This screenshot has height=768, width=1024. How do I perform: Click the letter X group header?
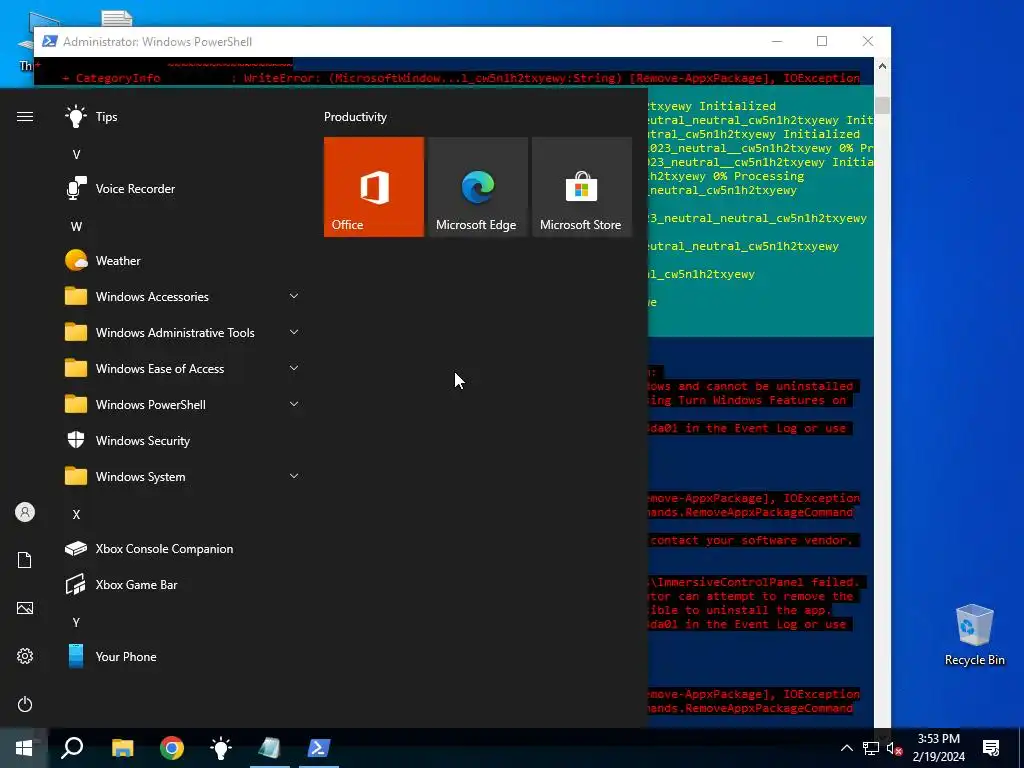click(x=76, y=515)
